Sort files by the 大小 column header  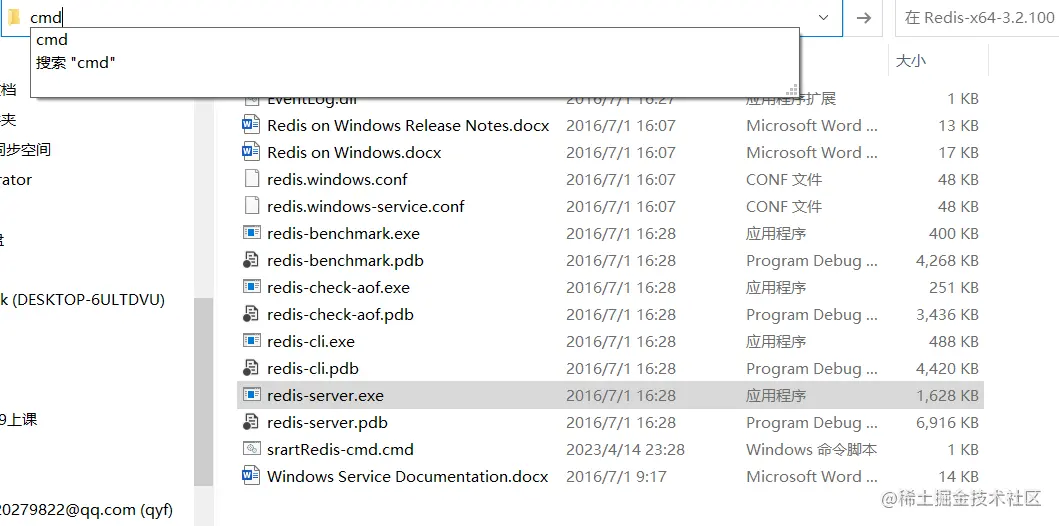[x=938, y=61]
